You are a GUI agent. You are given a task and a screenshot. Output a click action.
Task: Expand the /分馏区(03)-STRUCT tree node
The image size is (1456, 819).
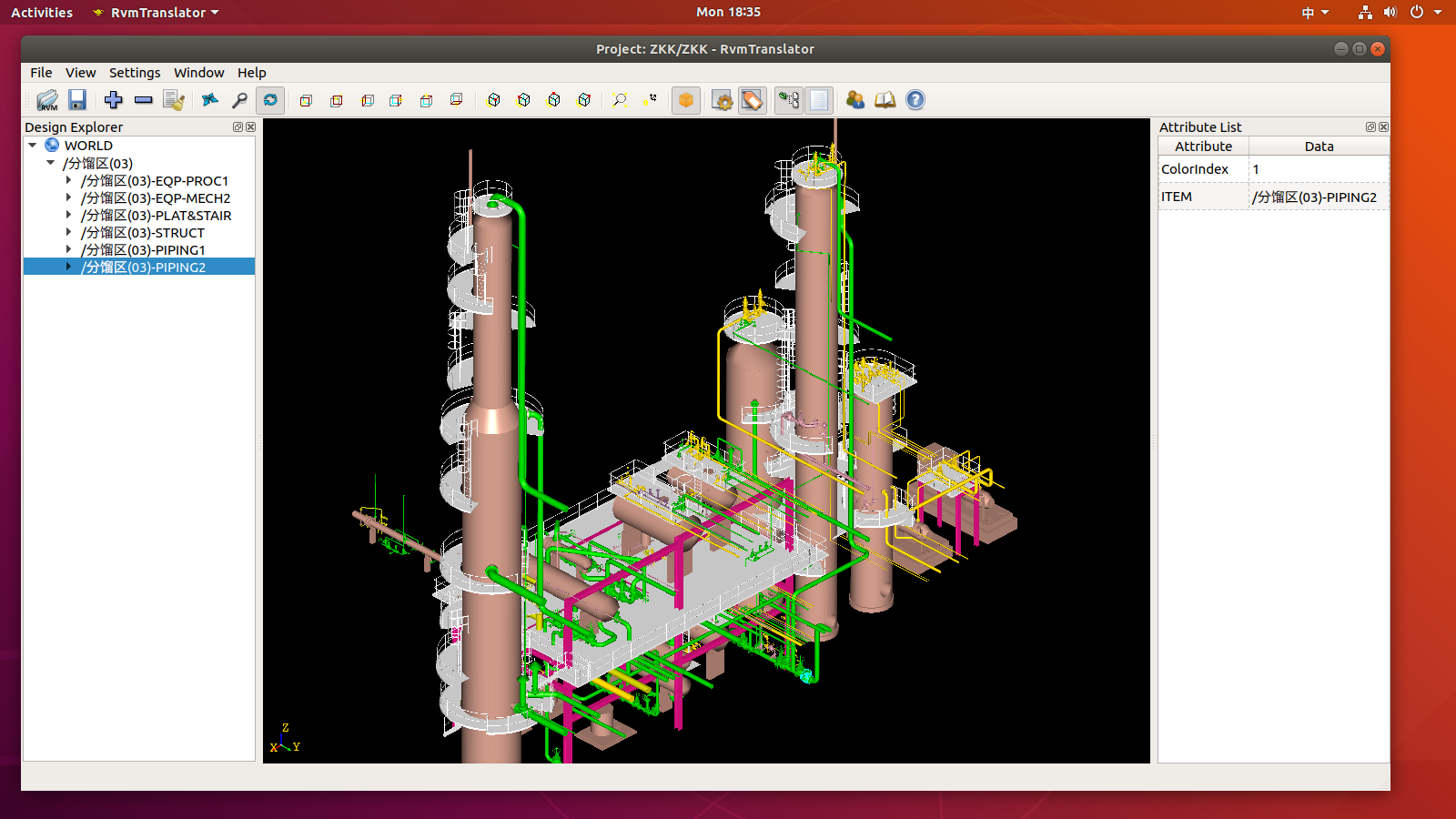tap(68, 233)
